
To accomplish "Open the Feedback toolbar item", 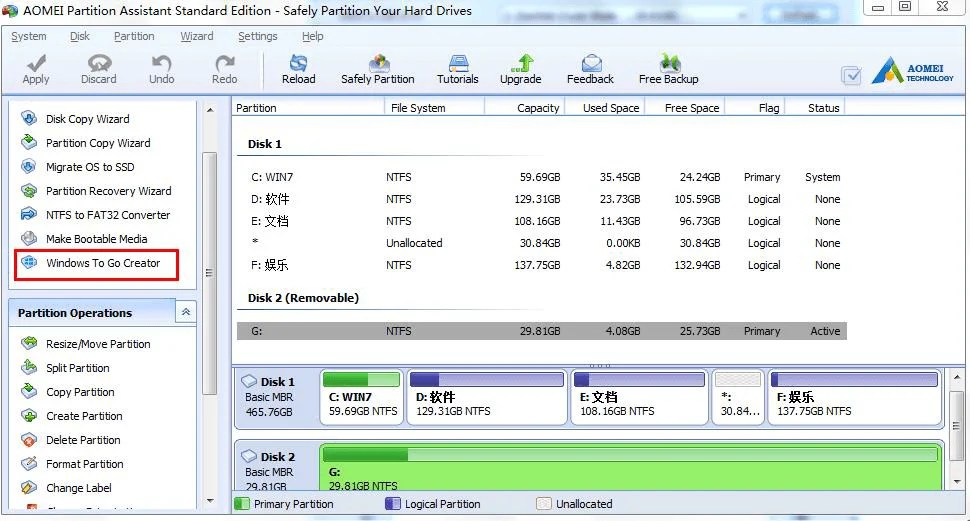I will (591, 69).
